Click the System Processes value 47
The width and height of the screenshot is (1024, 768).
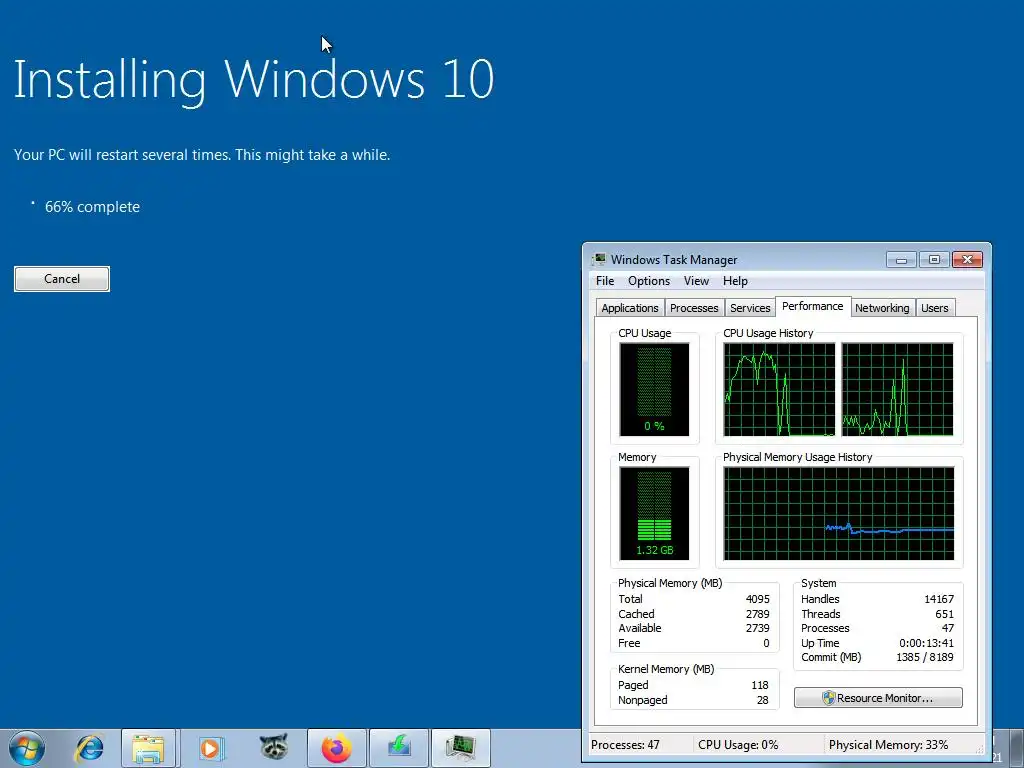(x=948, y=628)
